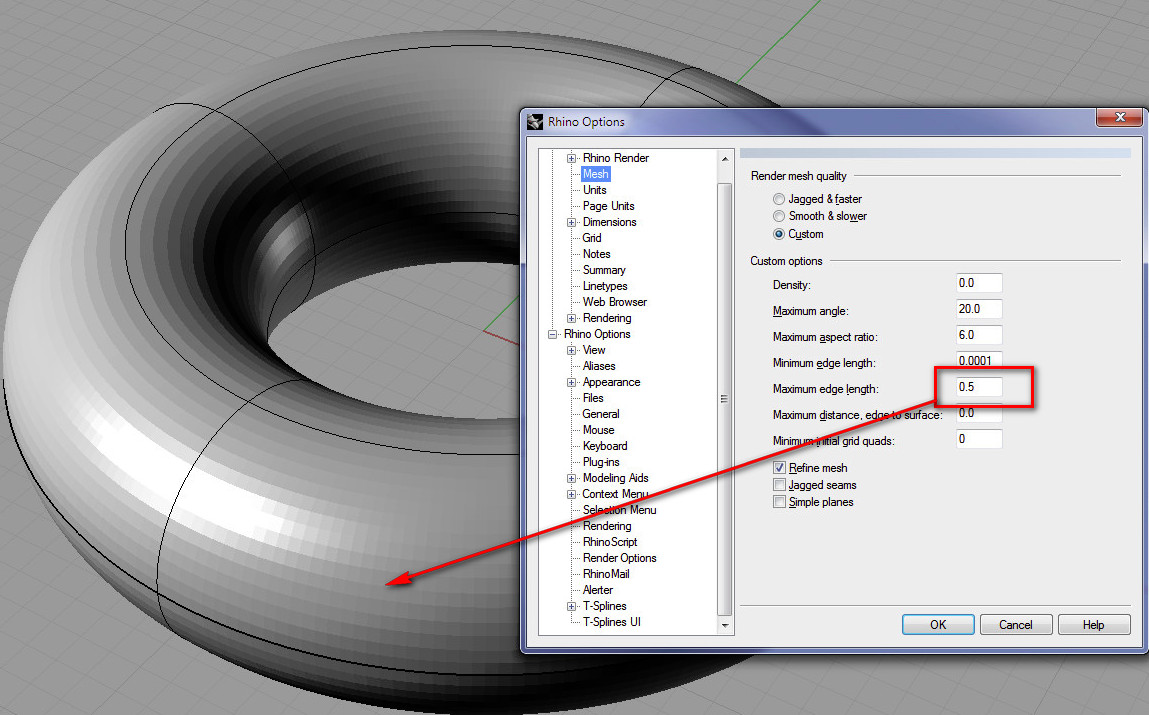Viewport: 1149px width, 715px height.
Task: Enable the Jagged seams checkbox
Action: point(780,485)
